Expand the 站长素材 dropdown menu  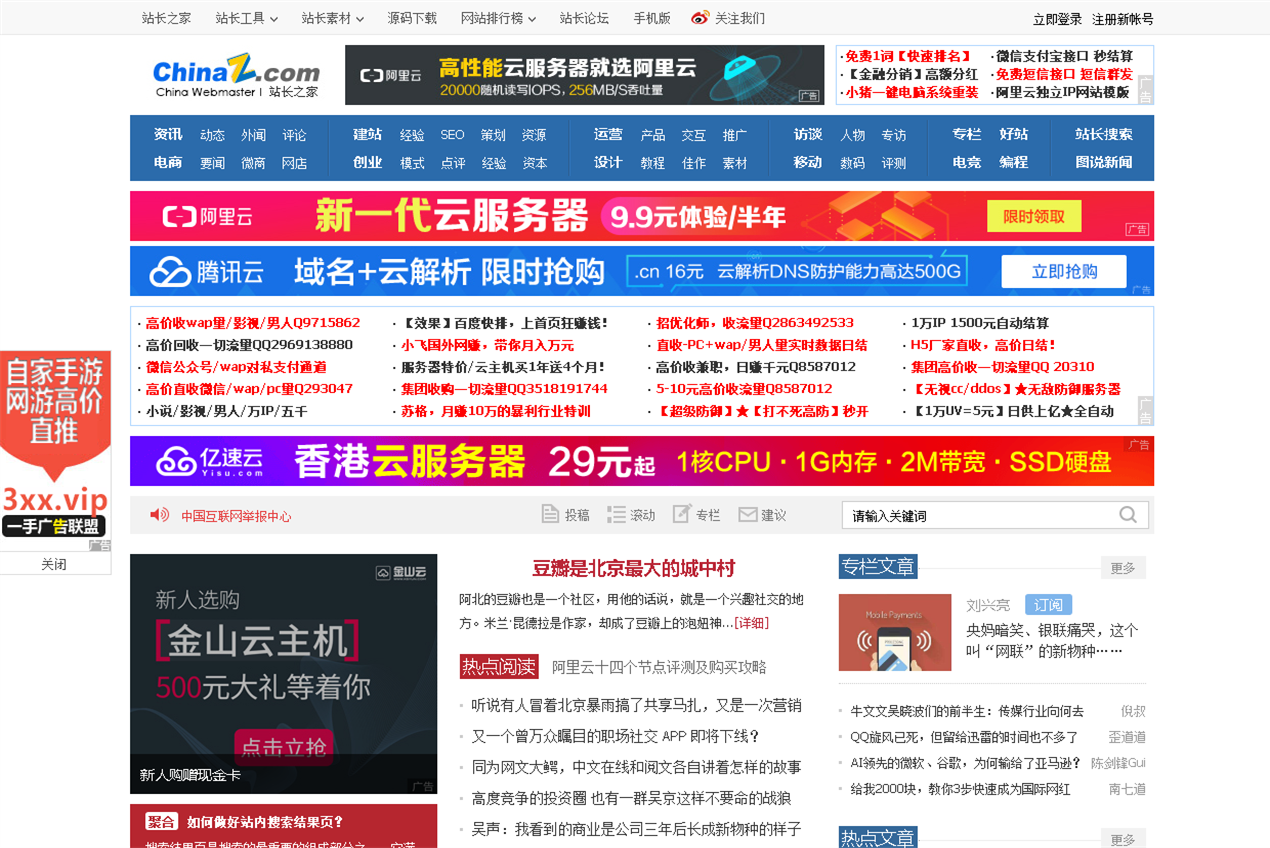coord(333,18)
